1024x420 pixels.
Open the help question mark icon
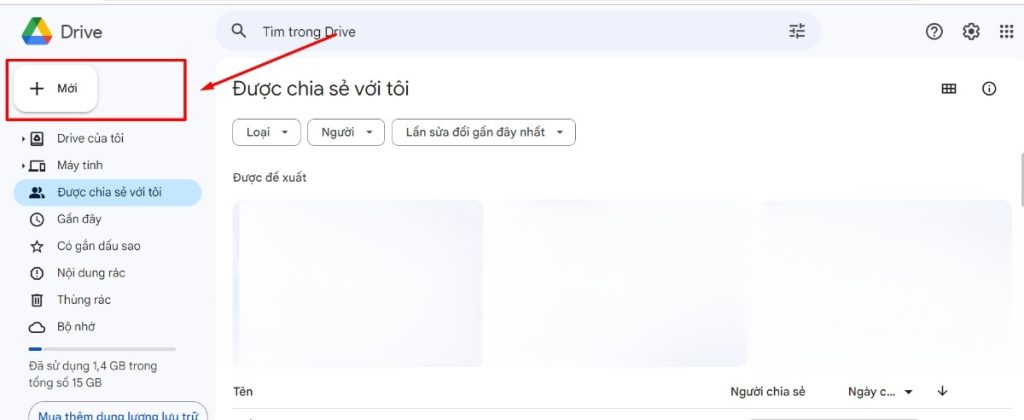[935, 31]
